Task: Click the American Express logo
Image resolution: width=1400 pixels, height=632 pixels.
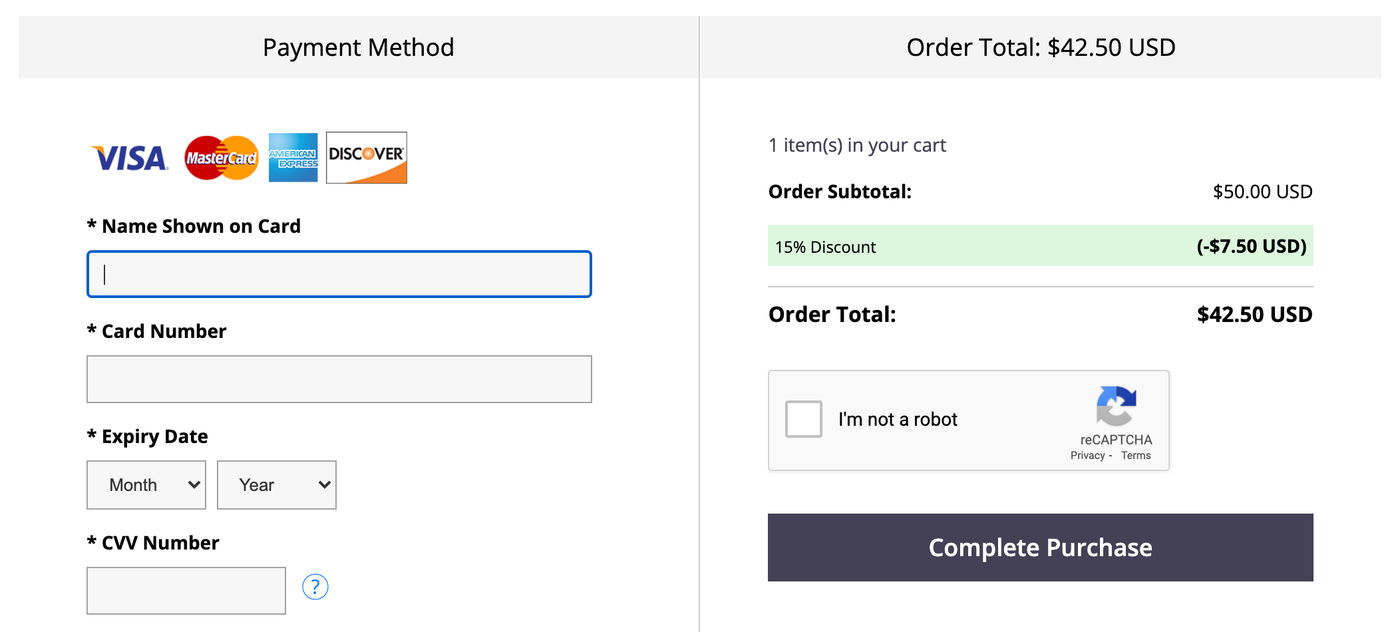Action: pos(293,158)
